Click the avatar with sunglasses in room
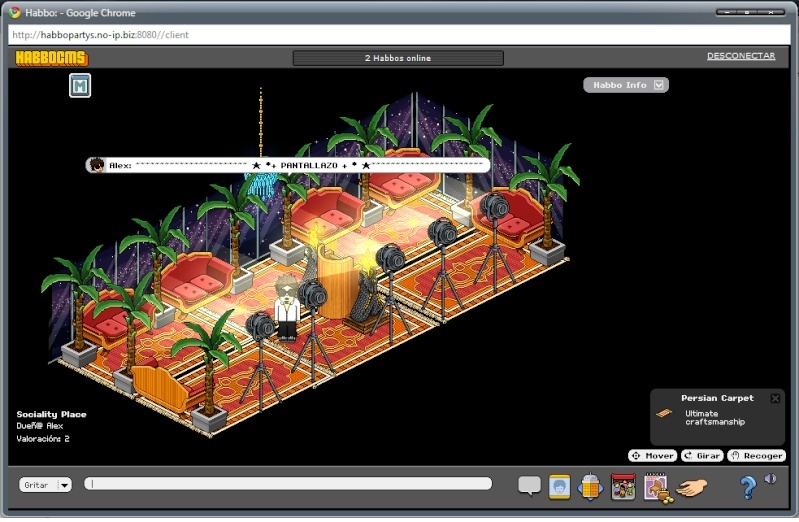This screenshot has height=522, width=799. pos(286,309)
